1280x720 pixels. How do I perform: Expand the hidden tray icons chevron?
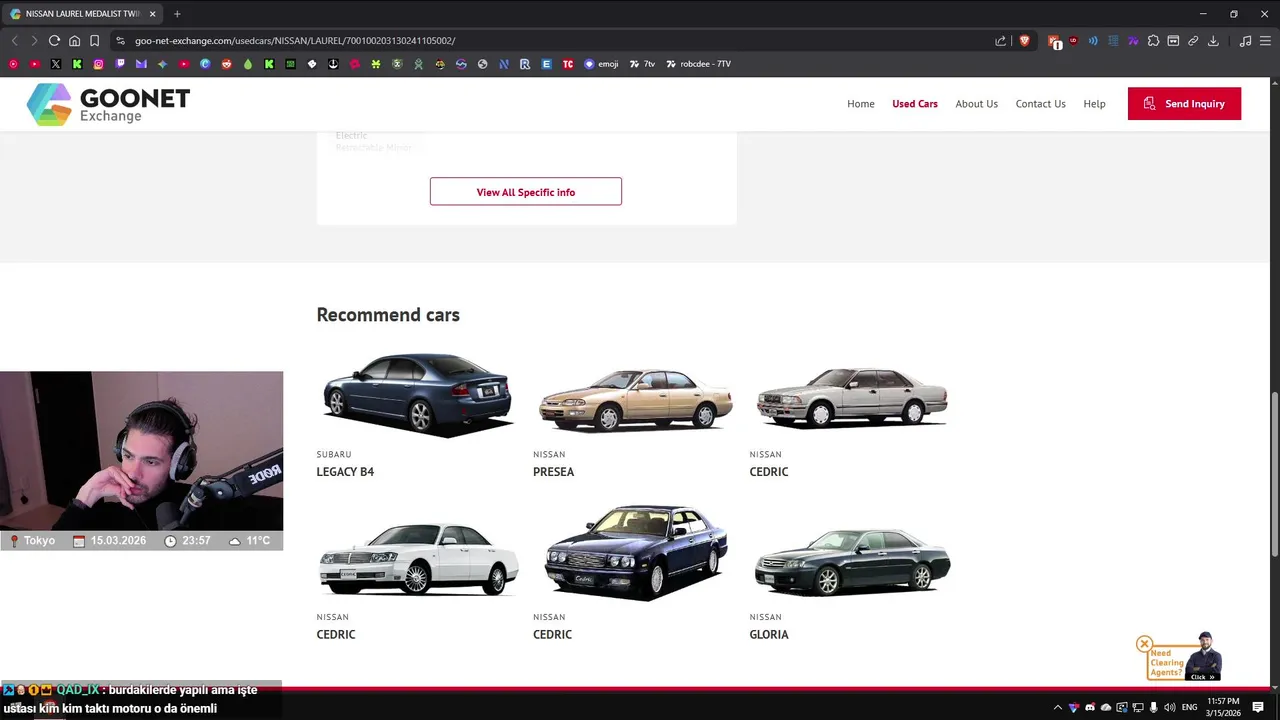point(1058,707)
